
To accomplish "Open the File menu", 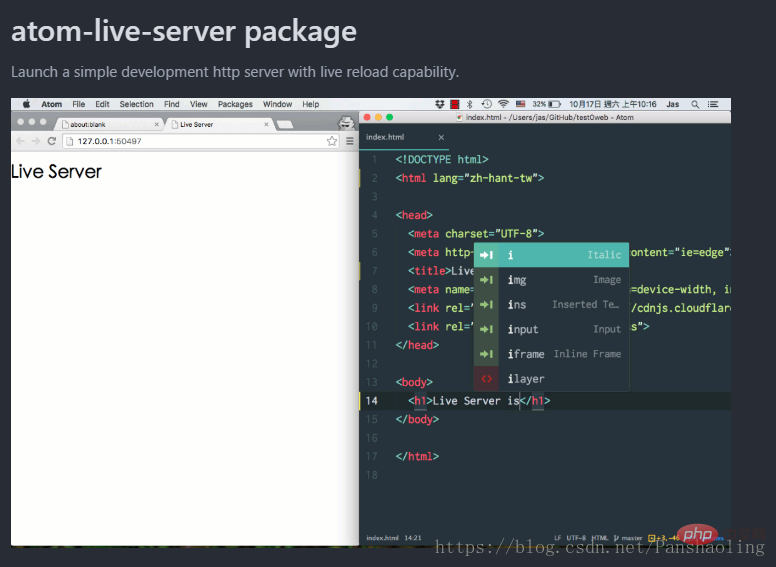I will [x=78, y=104].
